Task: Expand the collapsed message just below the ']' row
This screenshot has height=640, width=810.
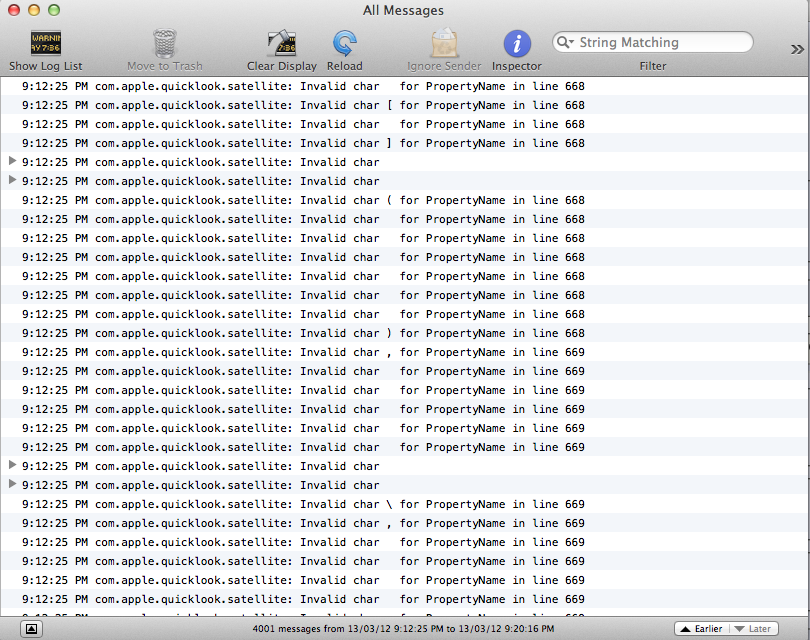Action: (13, 161)
